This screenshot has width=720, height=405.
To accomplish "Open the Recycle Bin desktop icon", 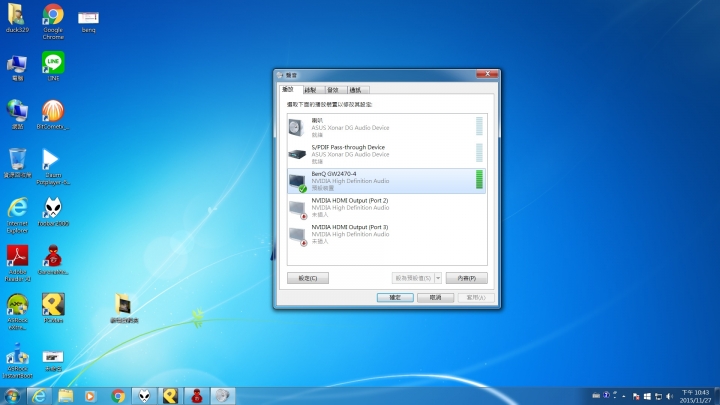I will click(x=17, y=163).
